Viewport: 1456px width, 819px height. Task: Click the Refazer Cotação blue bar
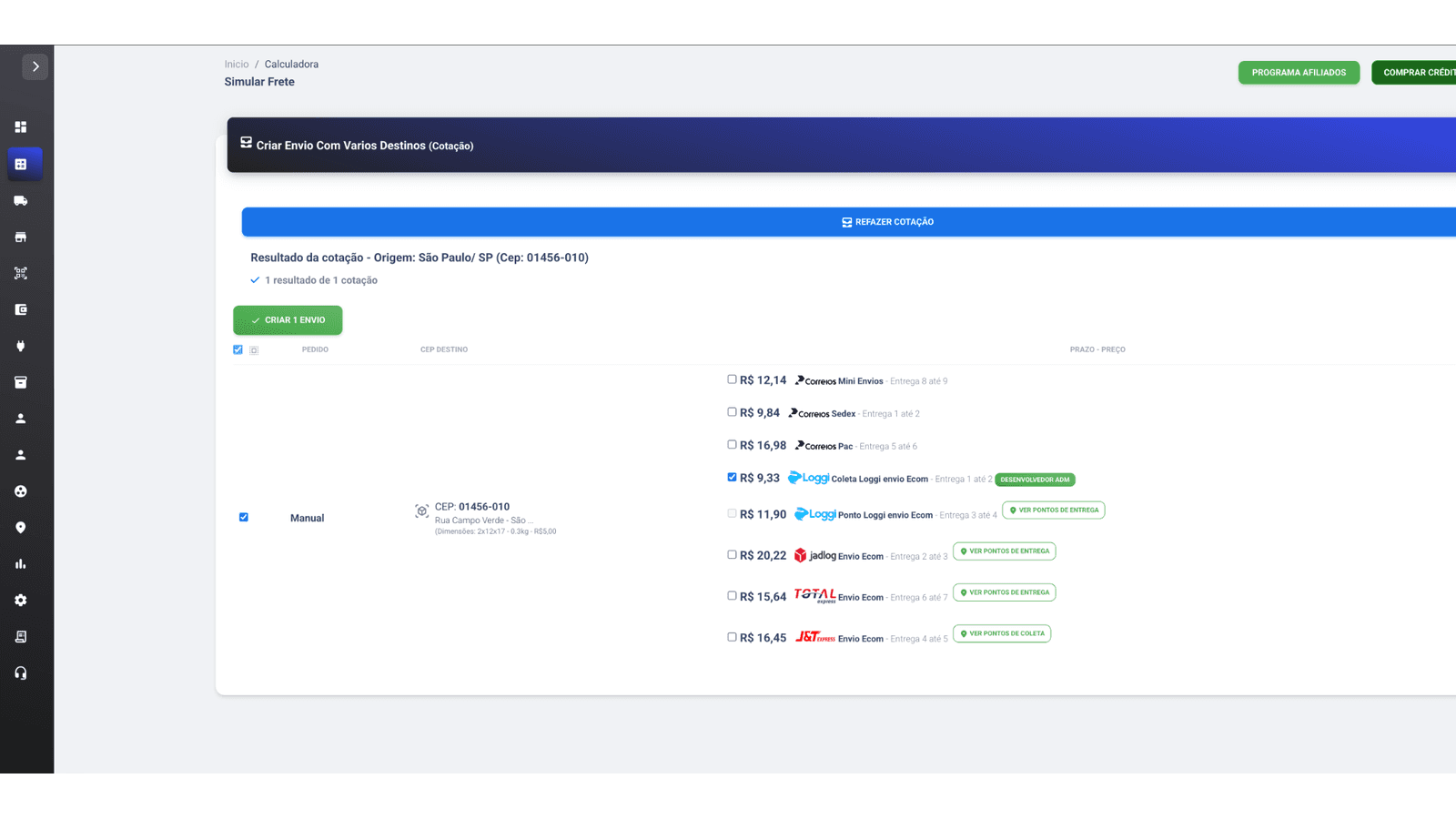click(x=848, y=222)
